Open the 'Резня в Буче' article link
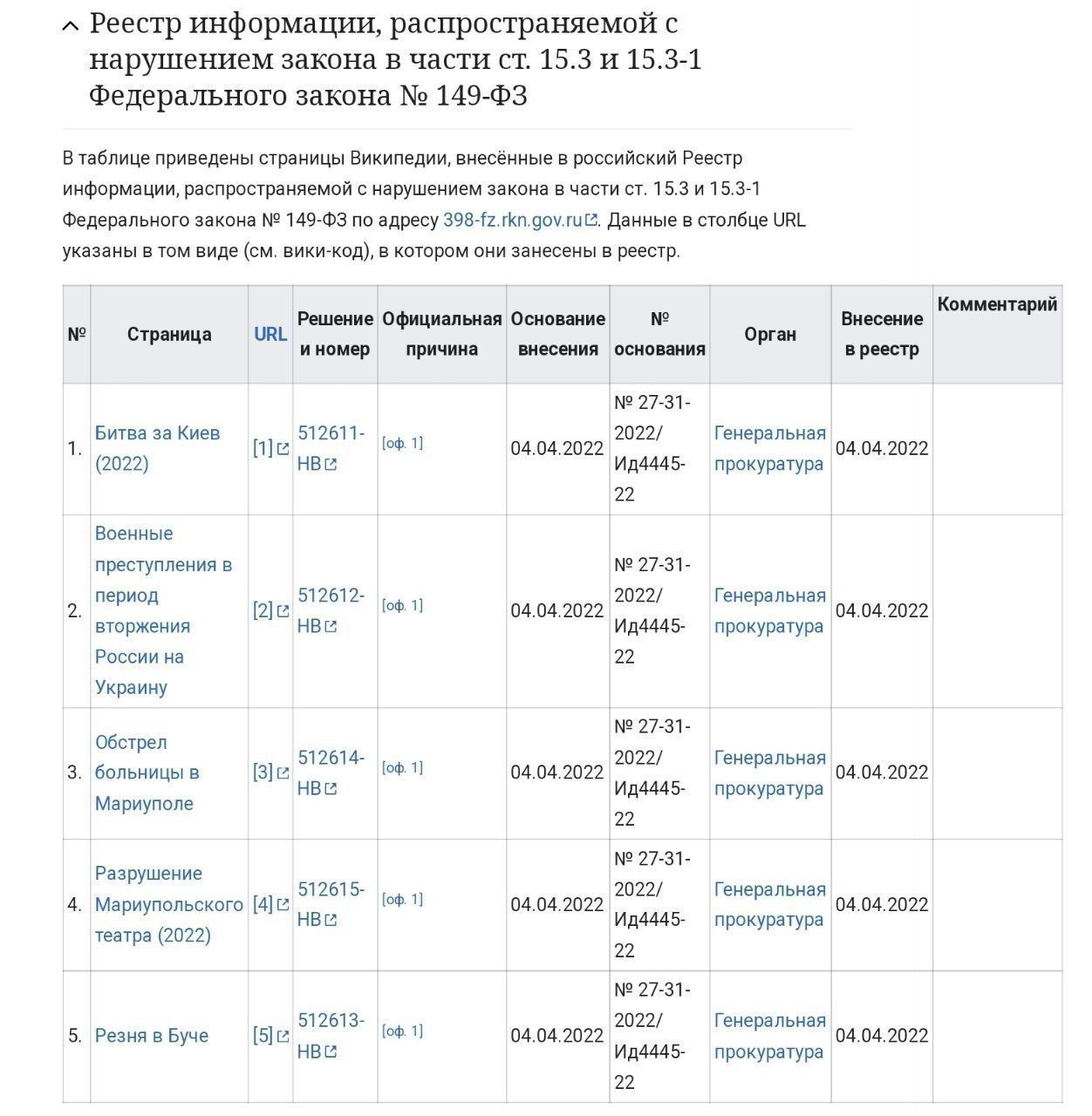The image size is (1092, 1116). [x=152, y=1035]
